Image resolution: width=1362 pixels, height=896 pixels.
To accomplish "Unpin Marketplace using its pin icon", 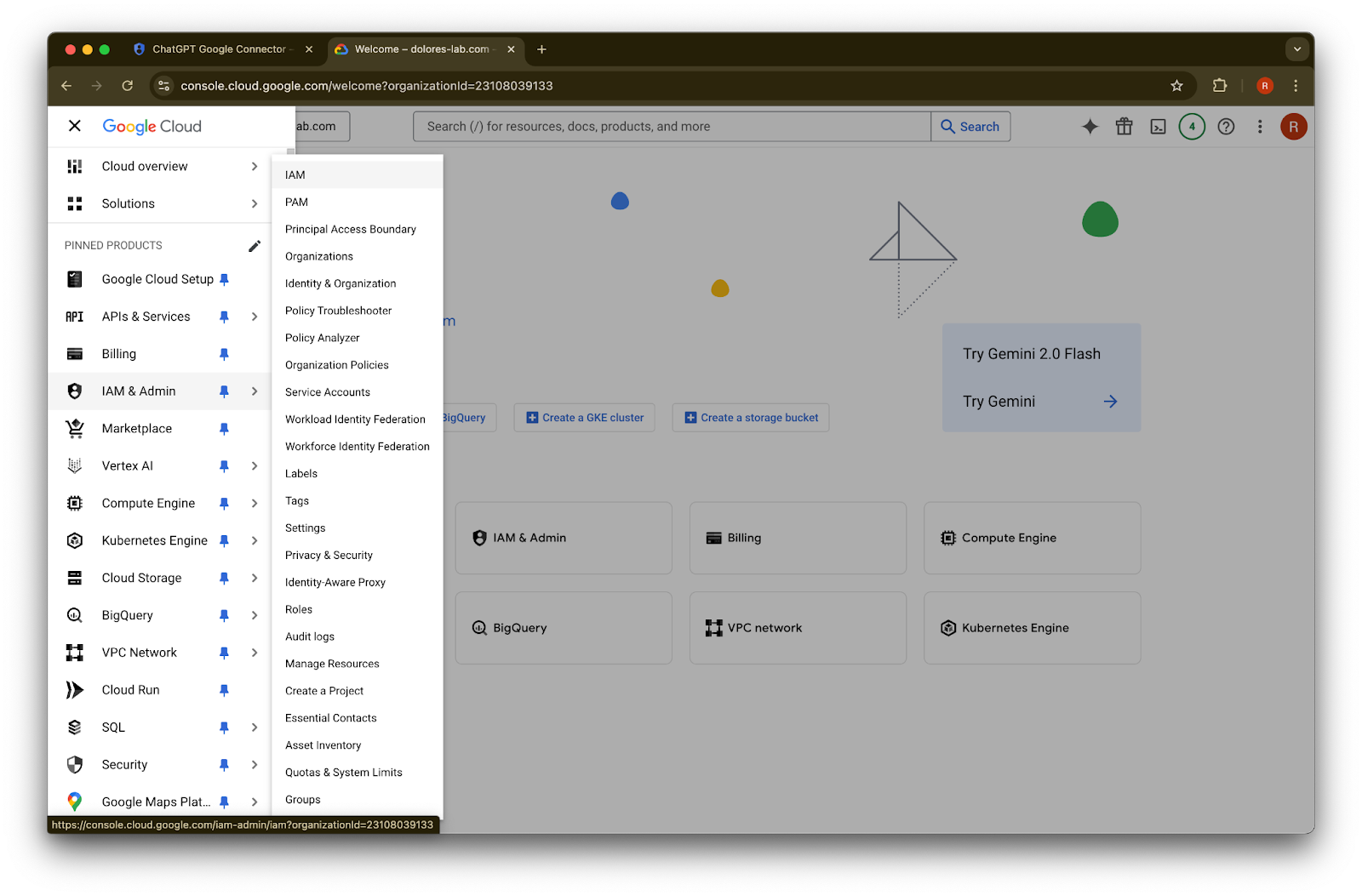I will 224,429.
